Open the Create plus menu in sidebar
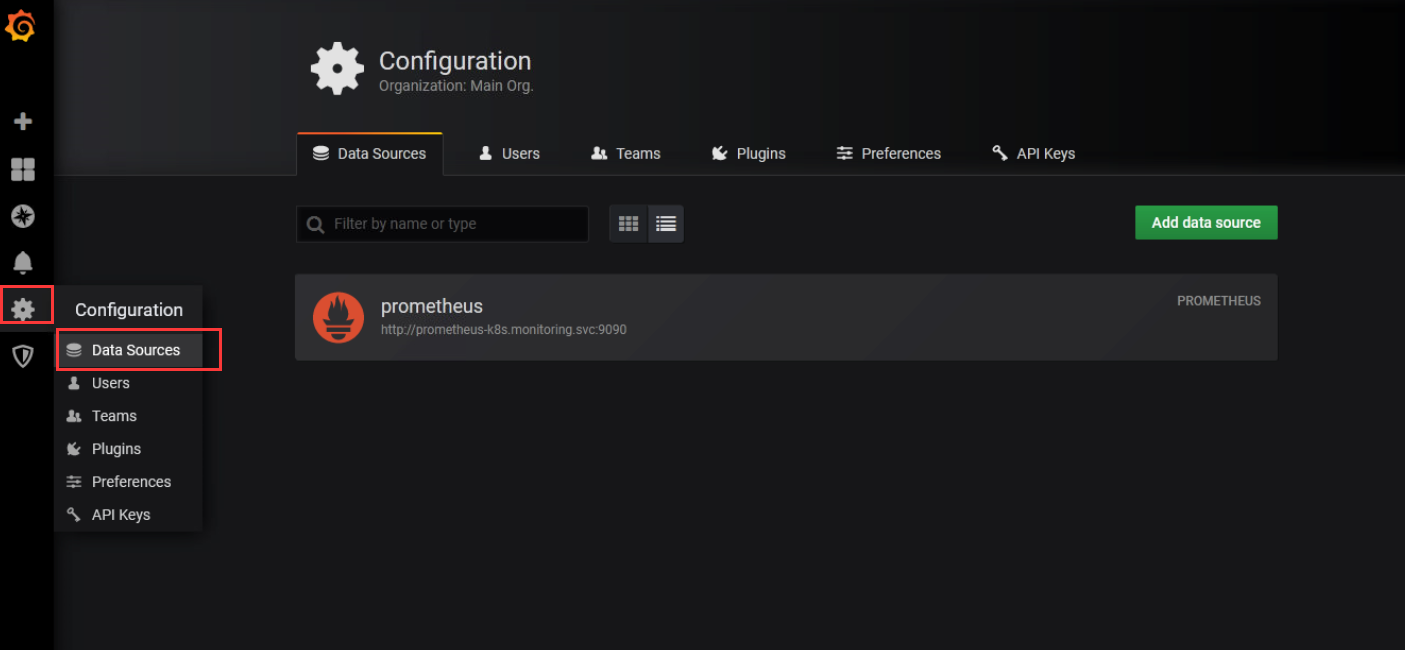 [22, 122]
